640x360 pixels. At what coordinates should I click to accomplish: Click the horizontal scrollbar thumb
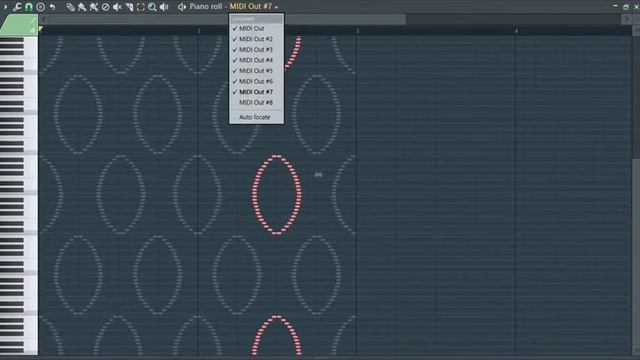coord(227,19)
